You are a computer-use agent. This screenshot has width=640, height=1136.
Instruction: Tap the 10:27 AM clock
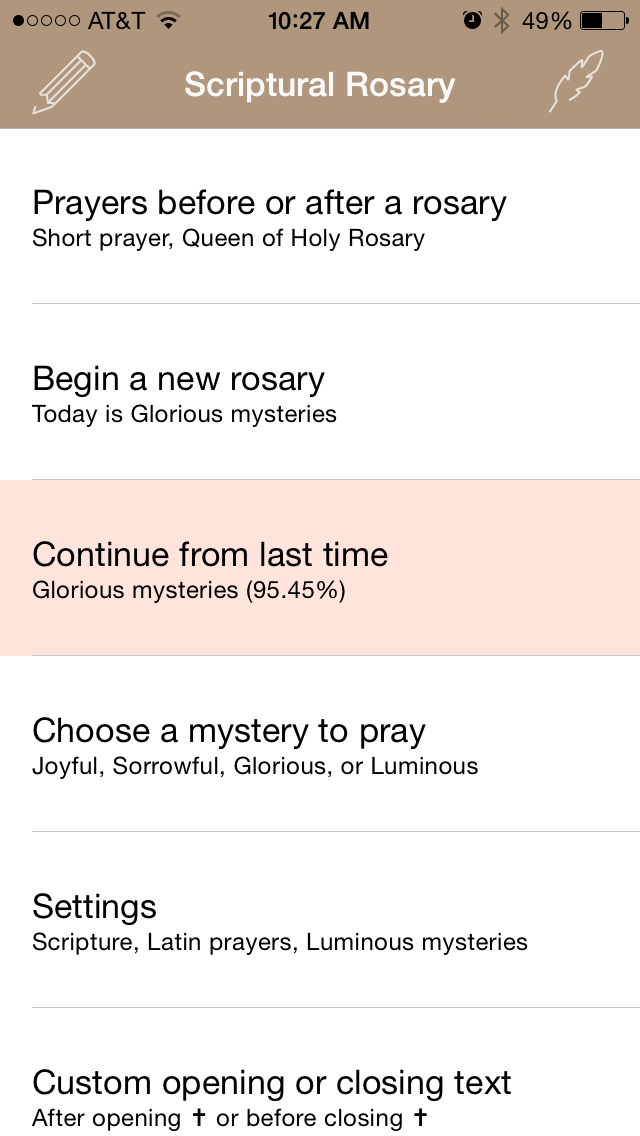(x=320, y=20)
